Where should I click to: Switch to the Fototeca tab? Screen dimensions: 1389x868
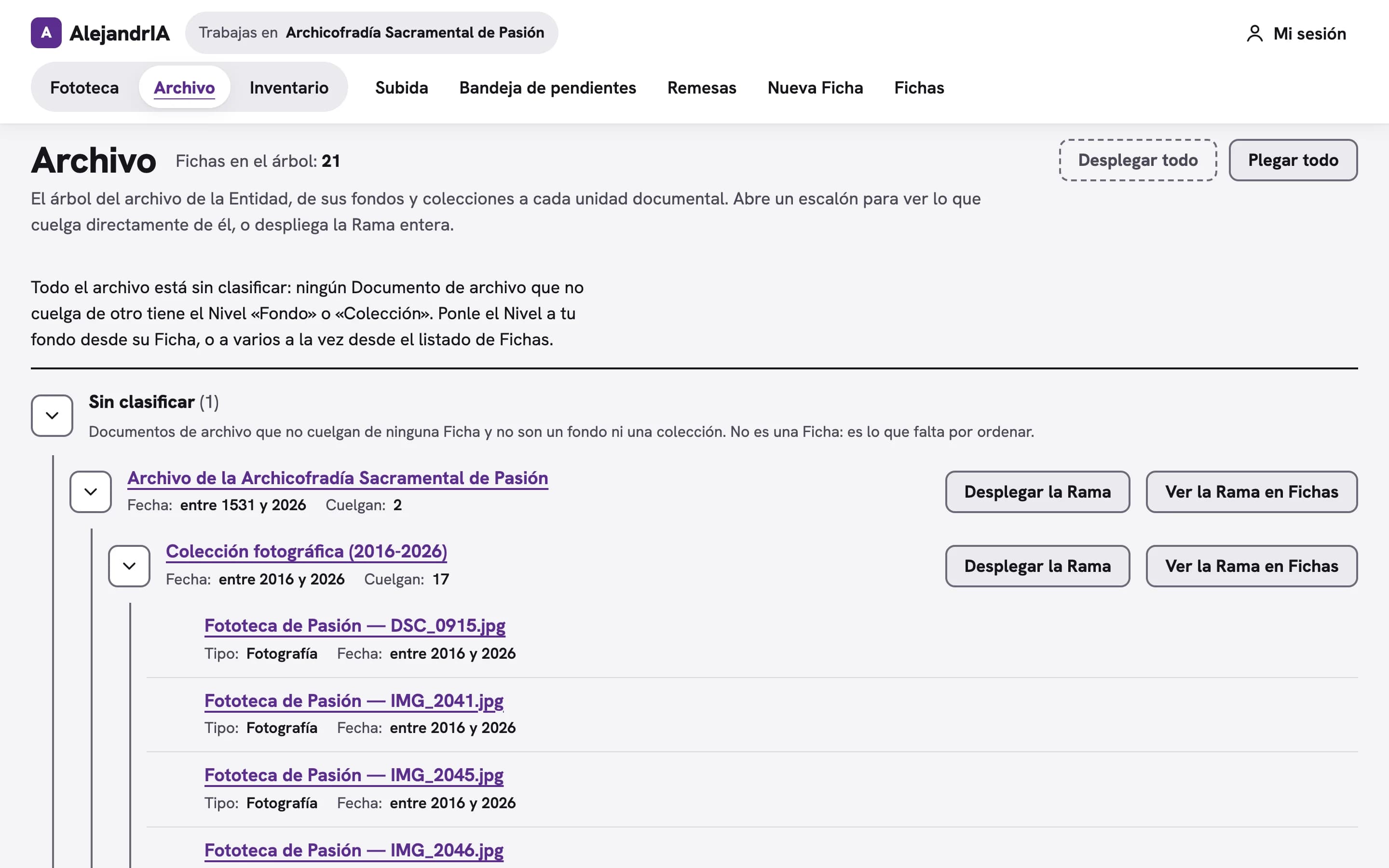click(84, 87)
